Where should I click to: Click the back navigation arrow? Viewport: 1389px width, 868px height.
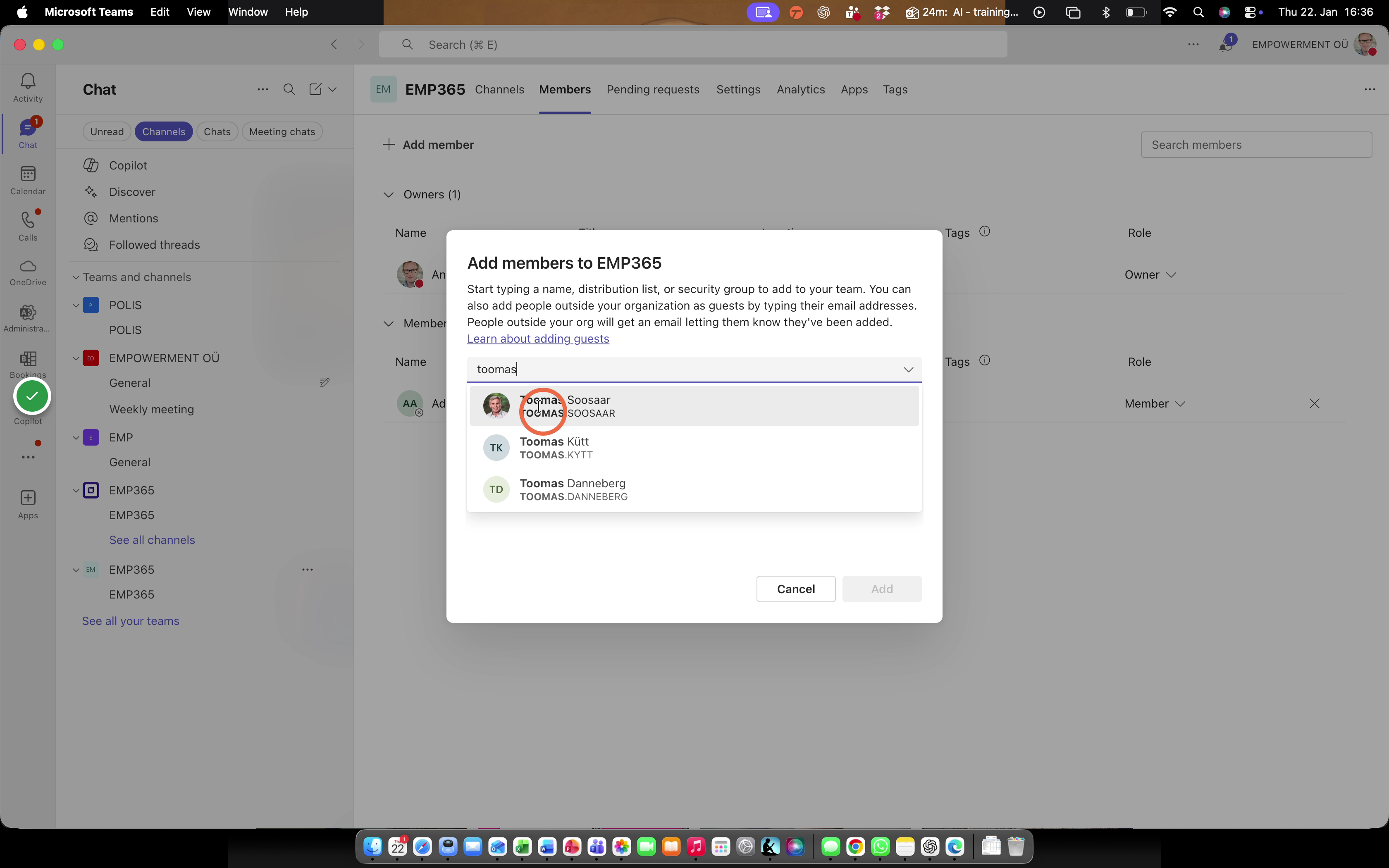[x=334, y=44]
